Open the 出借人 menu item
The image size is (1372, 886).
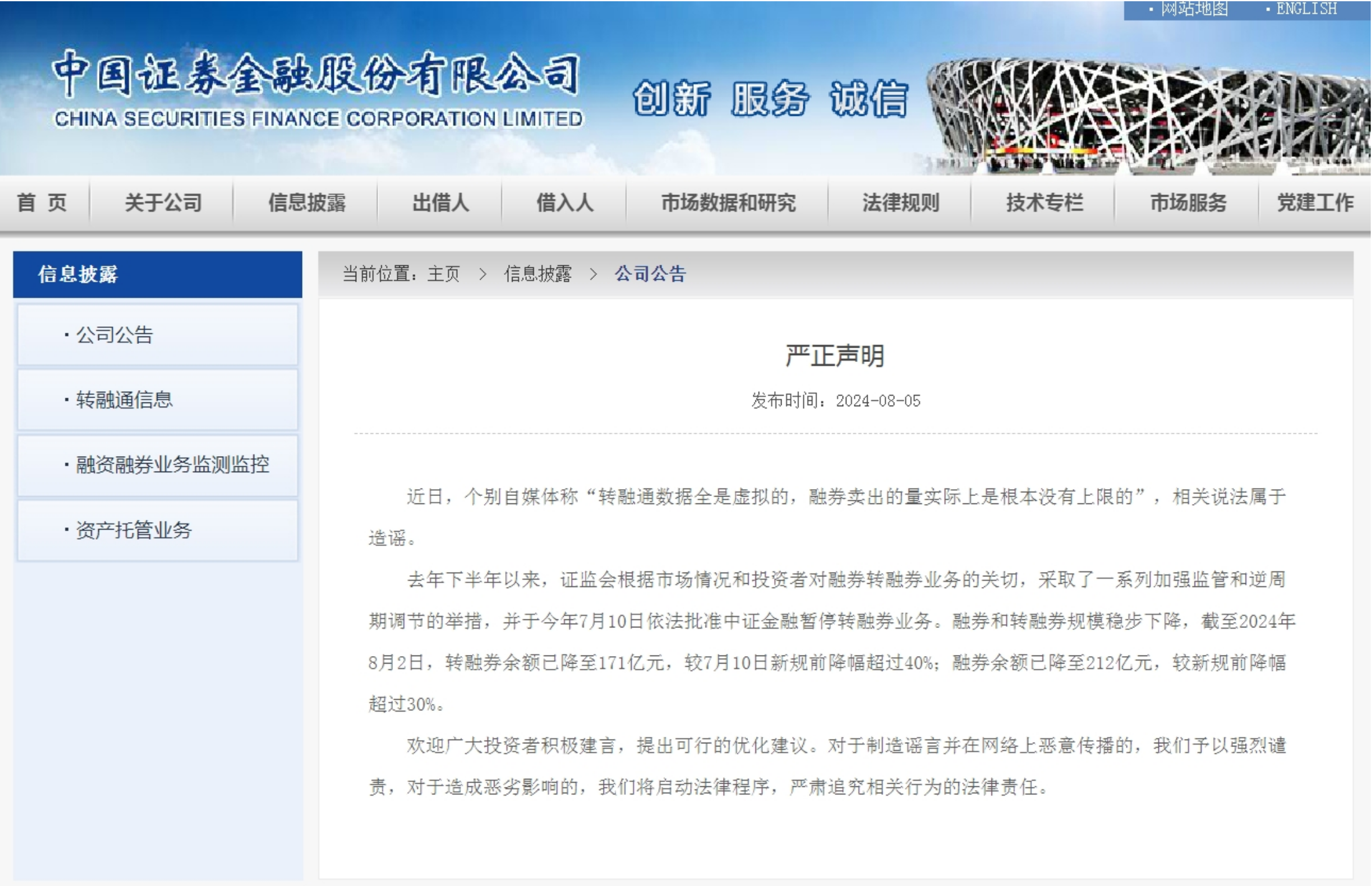[440, 202]
